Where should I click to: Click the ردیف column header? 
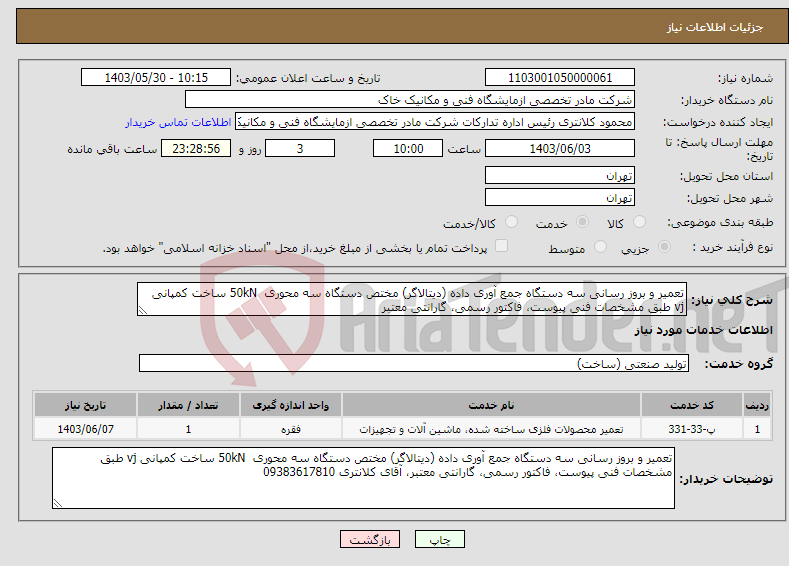[757, 405]
